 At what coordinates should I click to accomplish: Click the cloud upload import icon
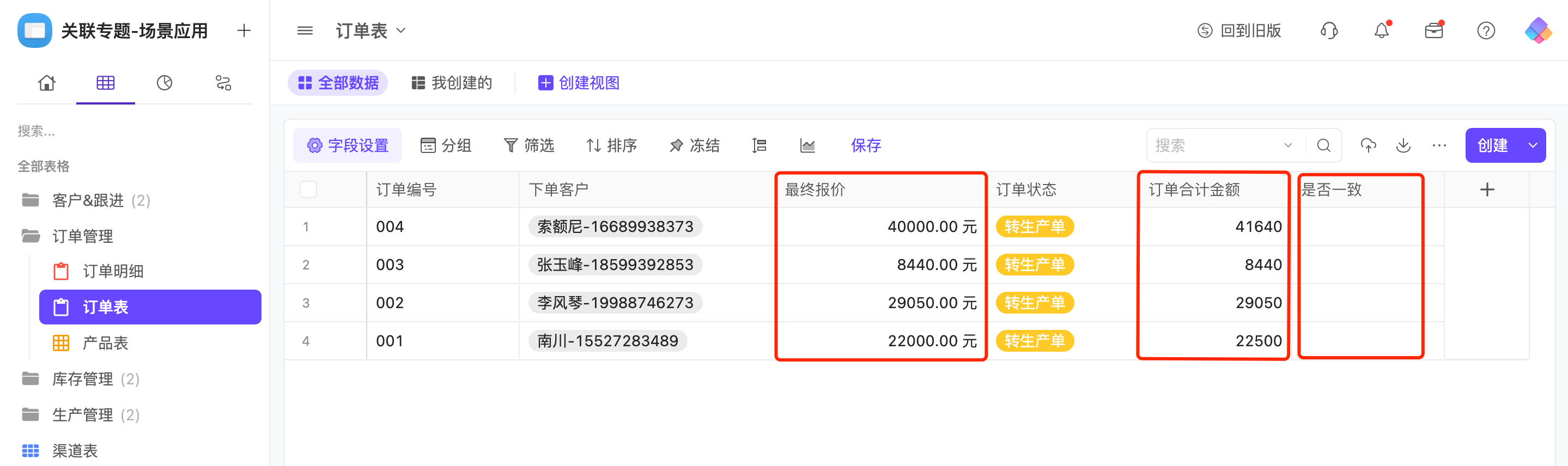pyautogui.click(x=1369, y=145)
